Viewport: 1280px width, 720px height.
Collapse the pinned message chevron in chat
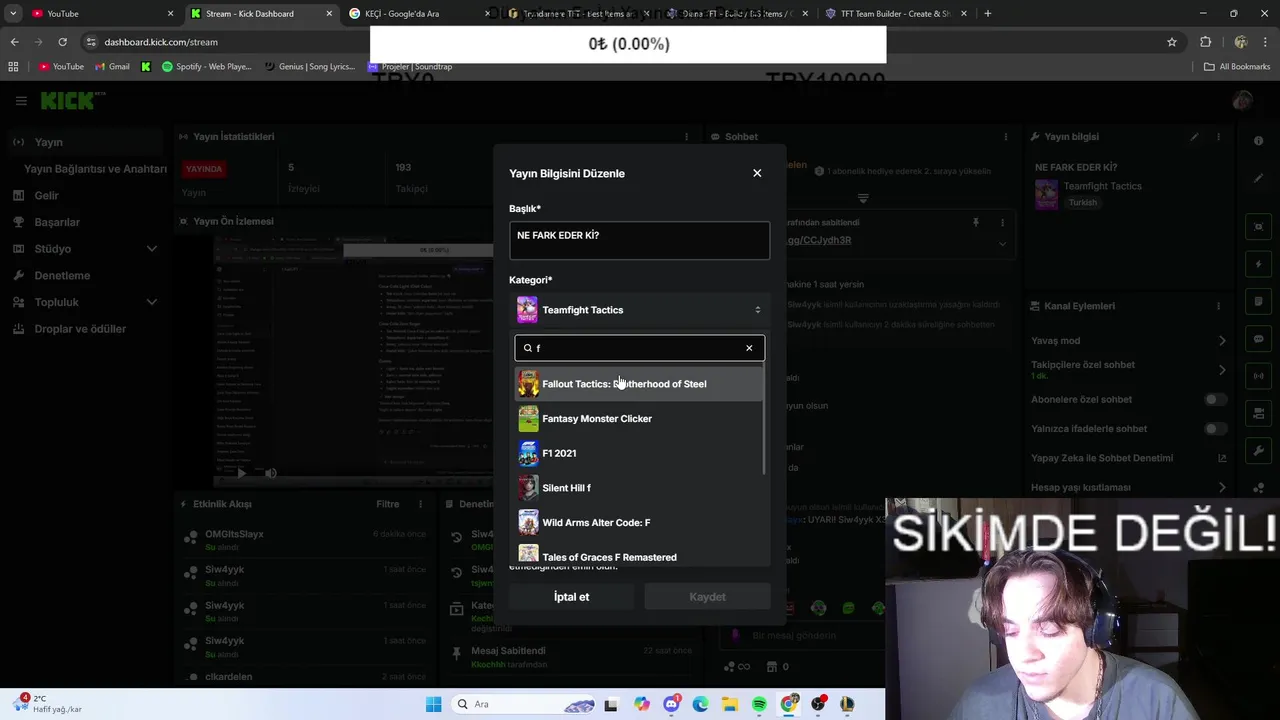pyautogui.click(x=1002, y=242)
